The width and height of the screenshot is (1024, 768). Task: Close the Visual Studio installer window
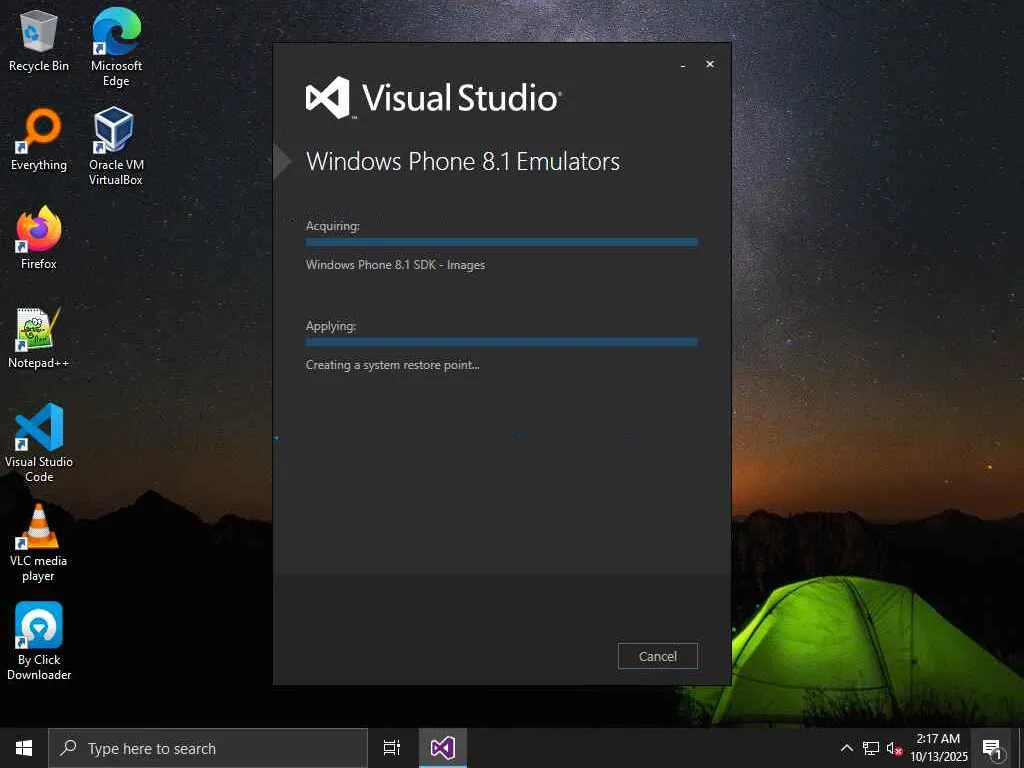(x=710, y=64)
